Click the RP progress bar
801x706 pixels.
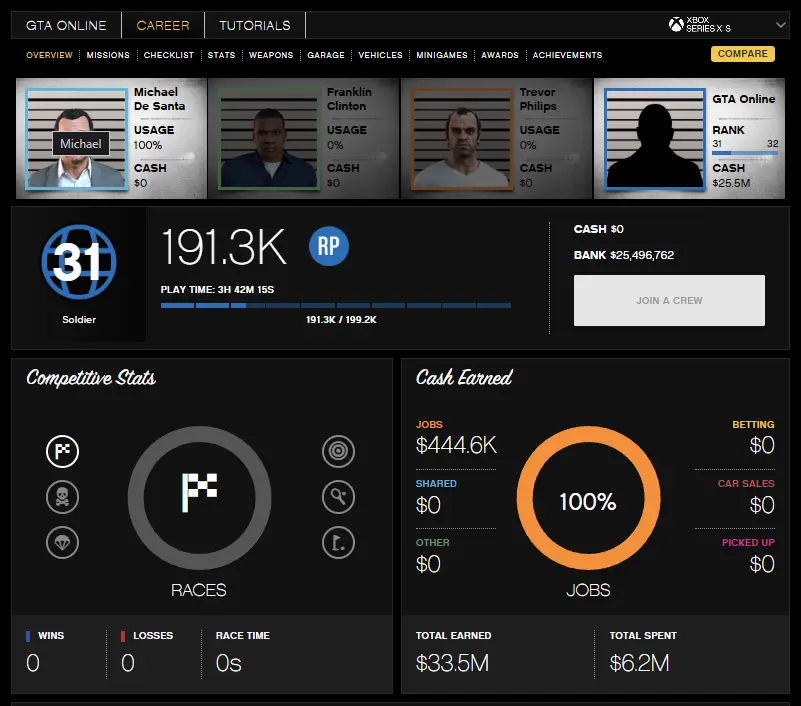tap(336, 305)
